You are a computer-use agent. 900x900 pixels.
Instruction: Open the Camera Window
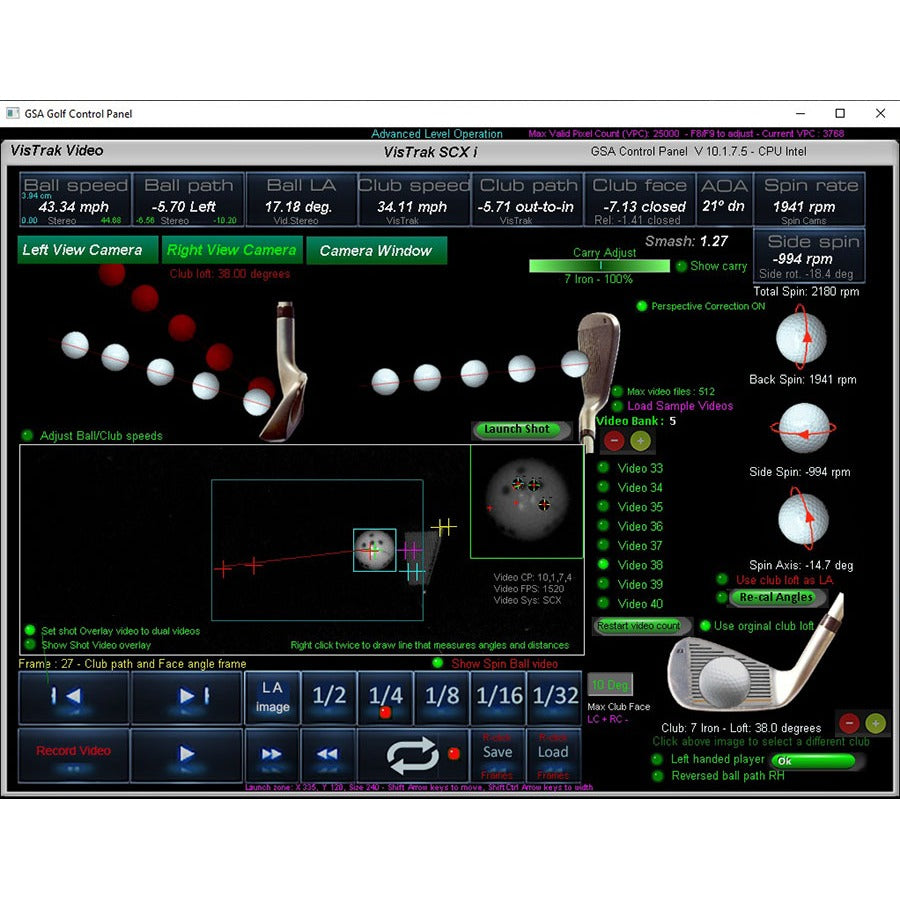(376, 251)
